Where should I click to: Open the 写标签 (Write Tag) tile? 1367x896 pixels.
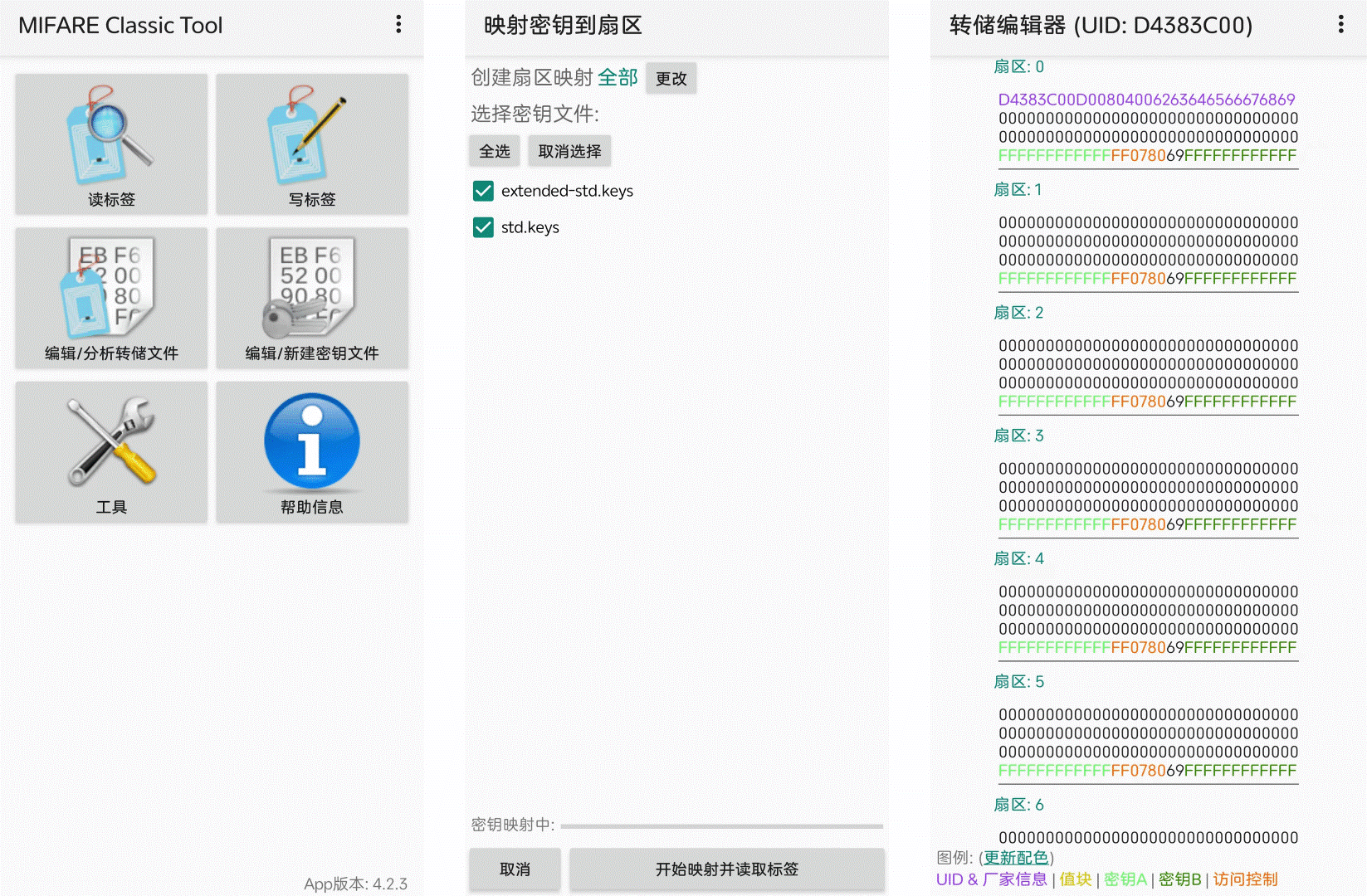point(312,144)
